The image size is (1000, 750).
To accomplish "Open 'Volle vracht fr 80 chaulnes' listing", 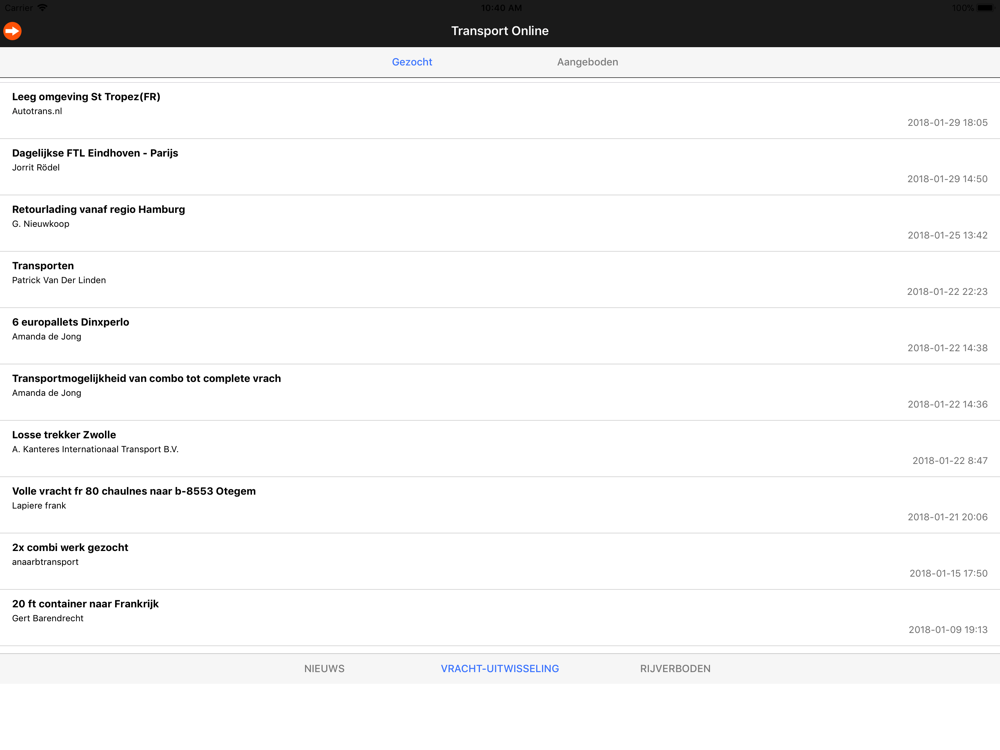I will [x=500, y=505].
